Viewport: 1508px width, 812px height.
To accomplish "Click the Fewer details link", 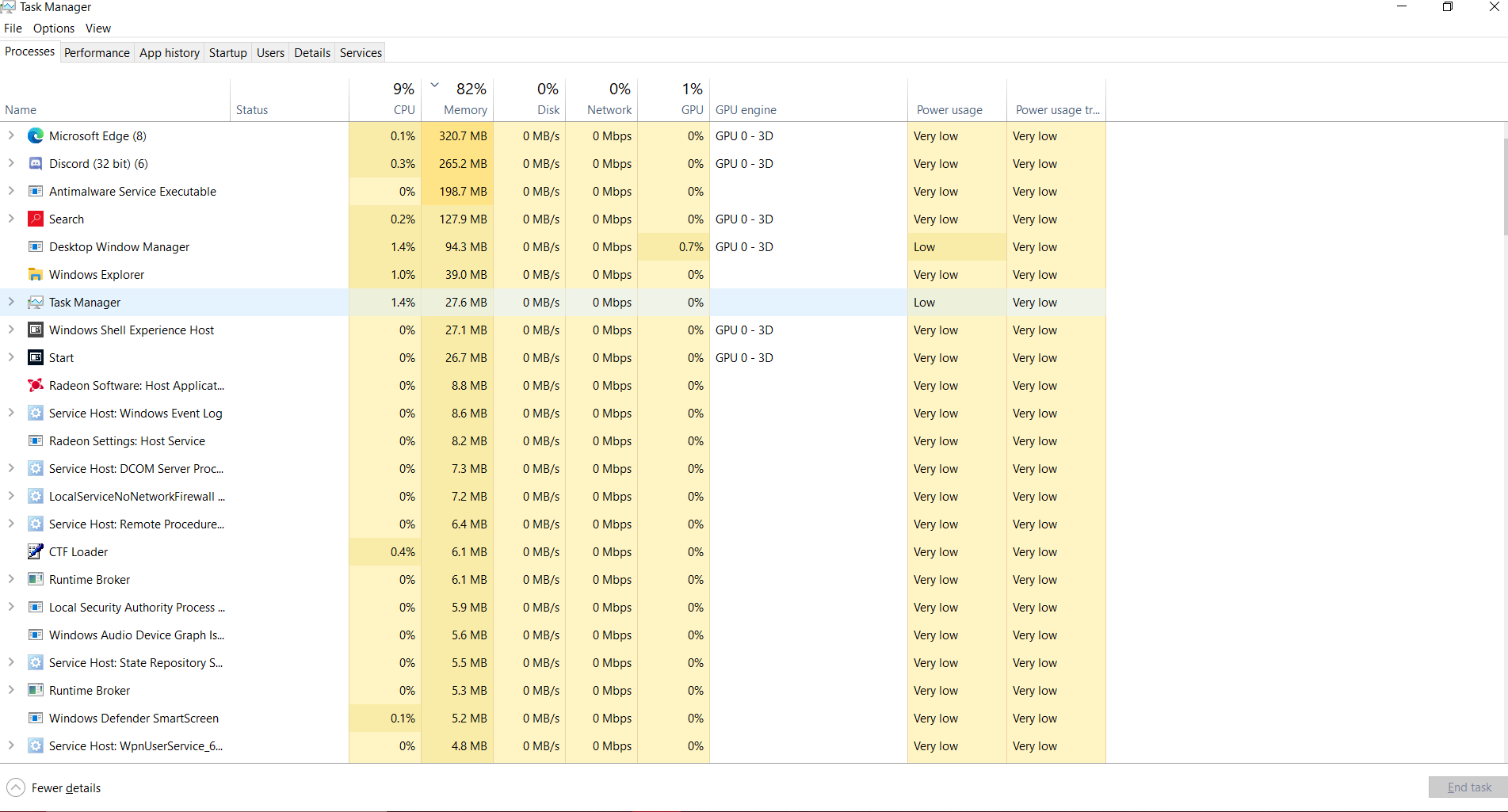I will click(x=66, y=788).
